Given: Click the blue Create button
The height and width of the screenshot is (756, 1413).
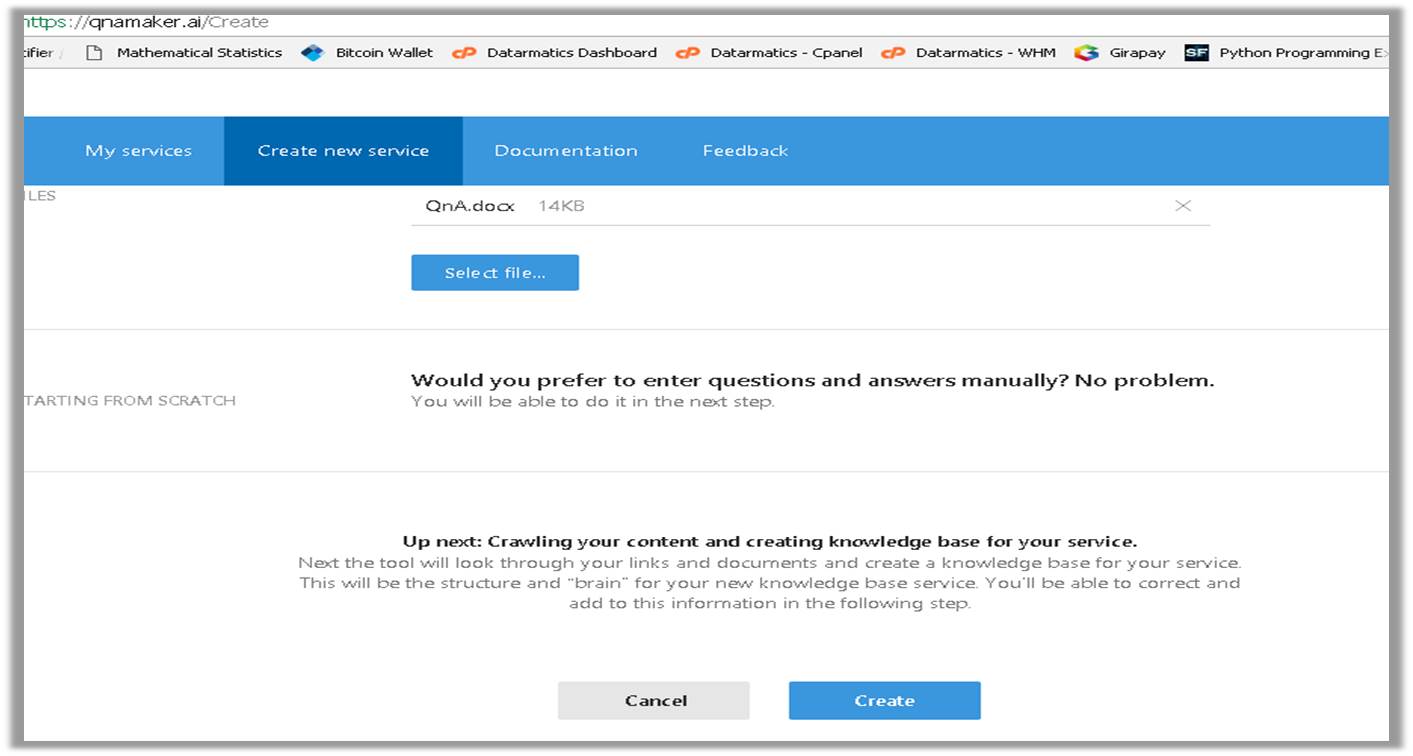Looking at the screenshot, I should point(884,701).
